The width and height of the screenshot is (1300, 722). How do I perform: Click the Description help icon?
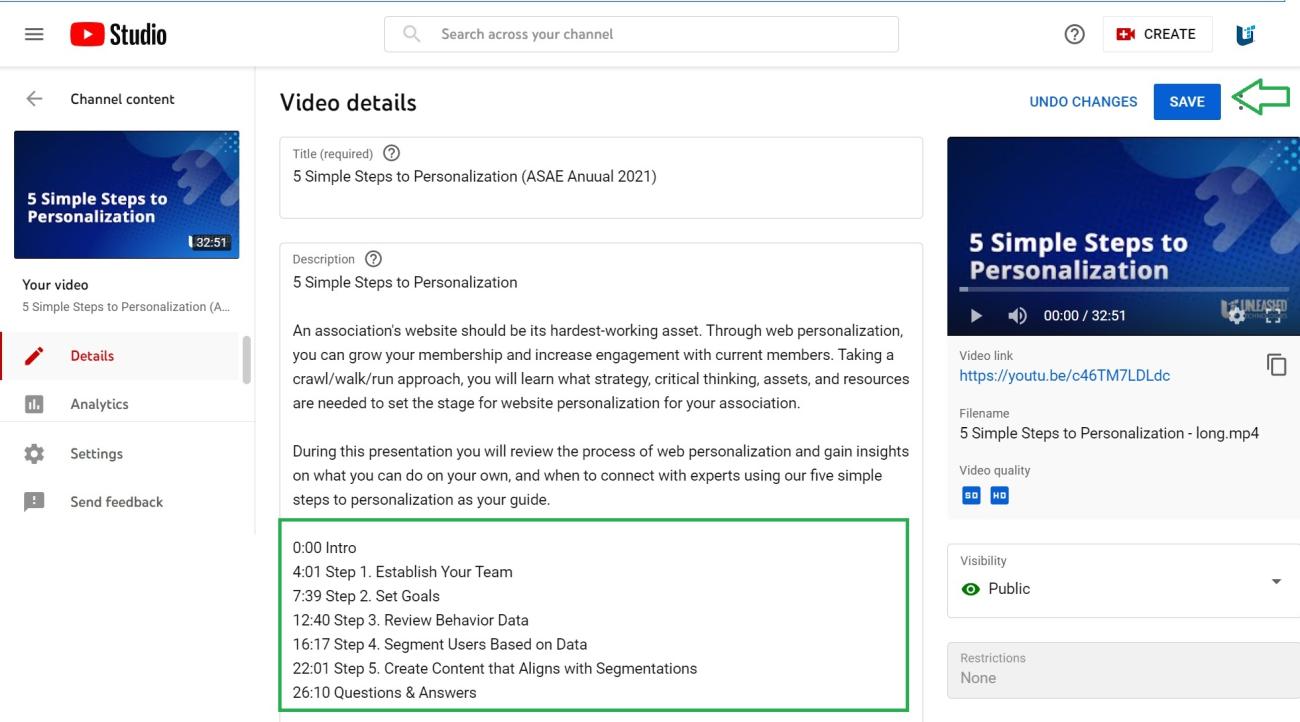coord(373,259)
